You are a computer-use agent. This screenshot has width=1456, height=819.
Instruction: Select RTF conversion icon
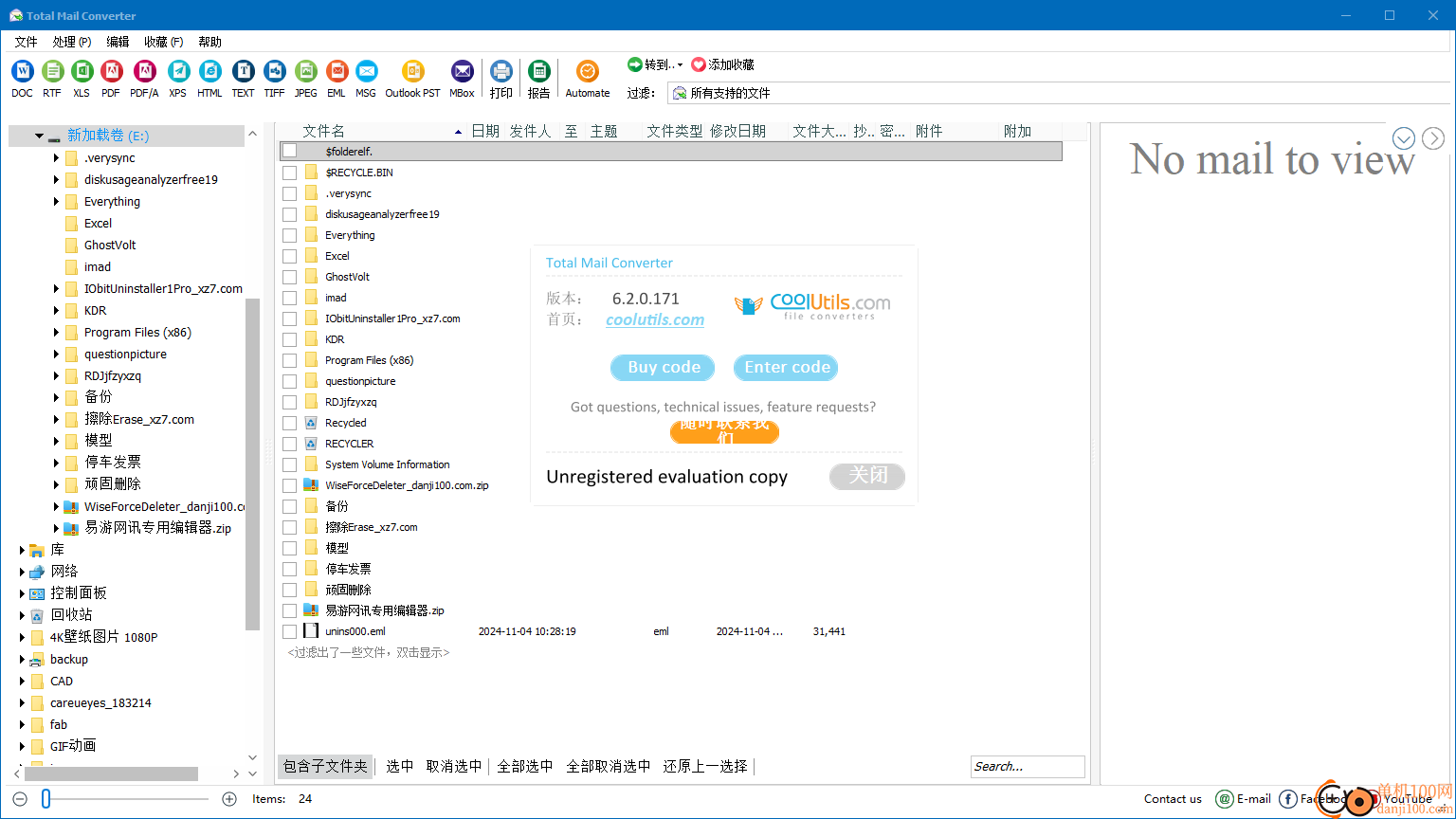coord(52,71)
